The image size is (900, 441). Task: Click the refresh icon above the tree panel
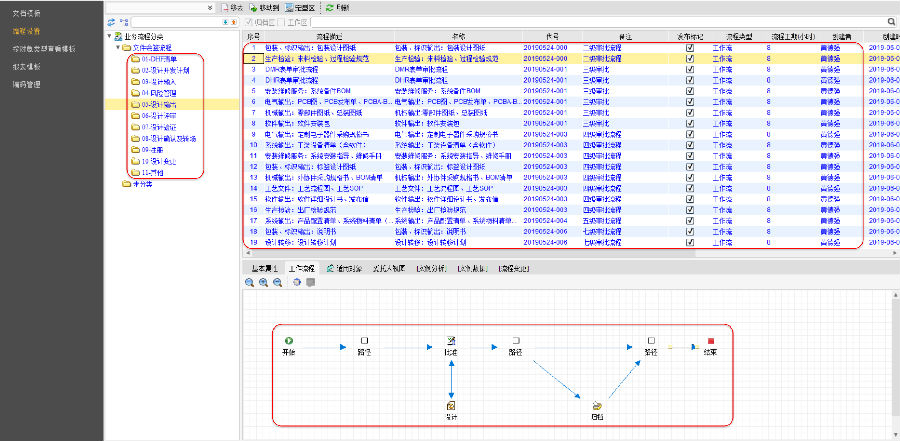[110, 21]
